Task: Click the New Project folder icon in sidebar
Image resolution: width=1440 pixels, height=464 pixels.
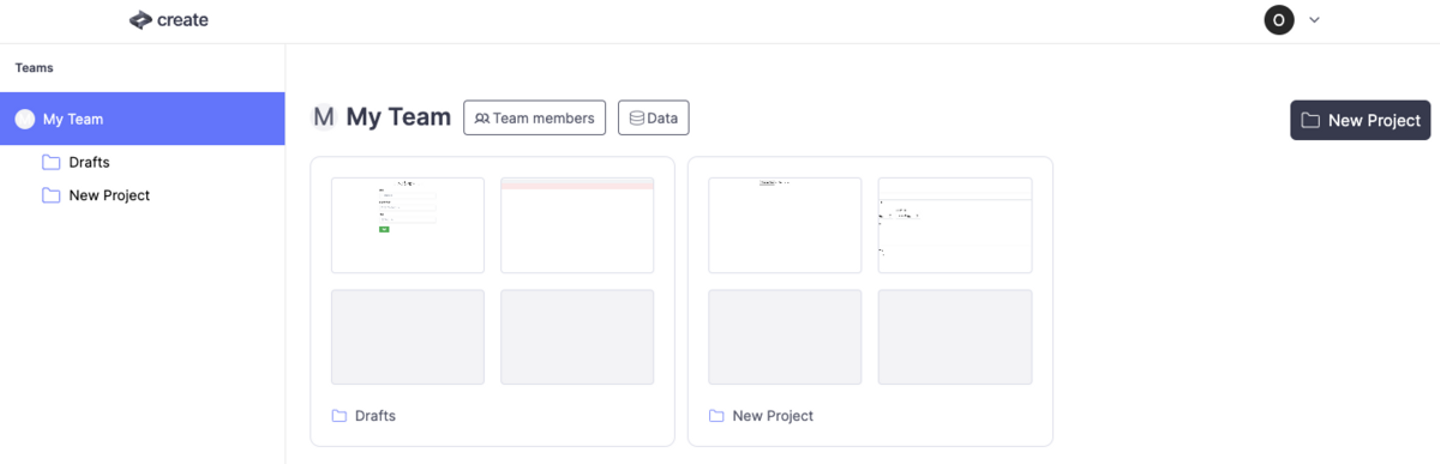Action: pyautogui.click(x=51, y=195)
